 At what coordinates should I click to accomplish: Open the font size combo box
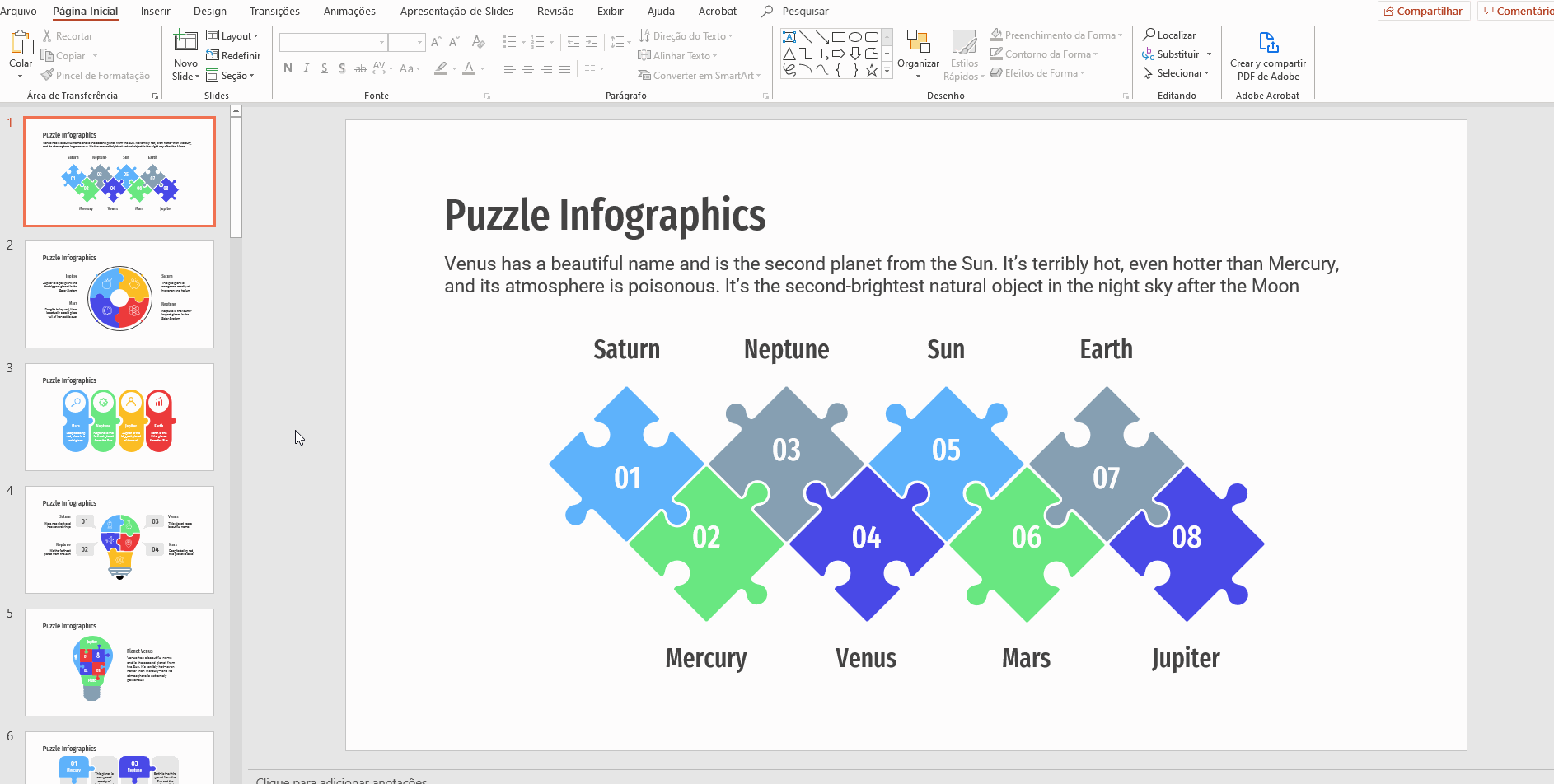click(406, 42)
